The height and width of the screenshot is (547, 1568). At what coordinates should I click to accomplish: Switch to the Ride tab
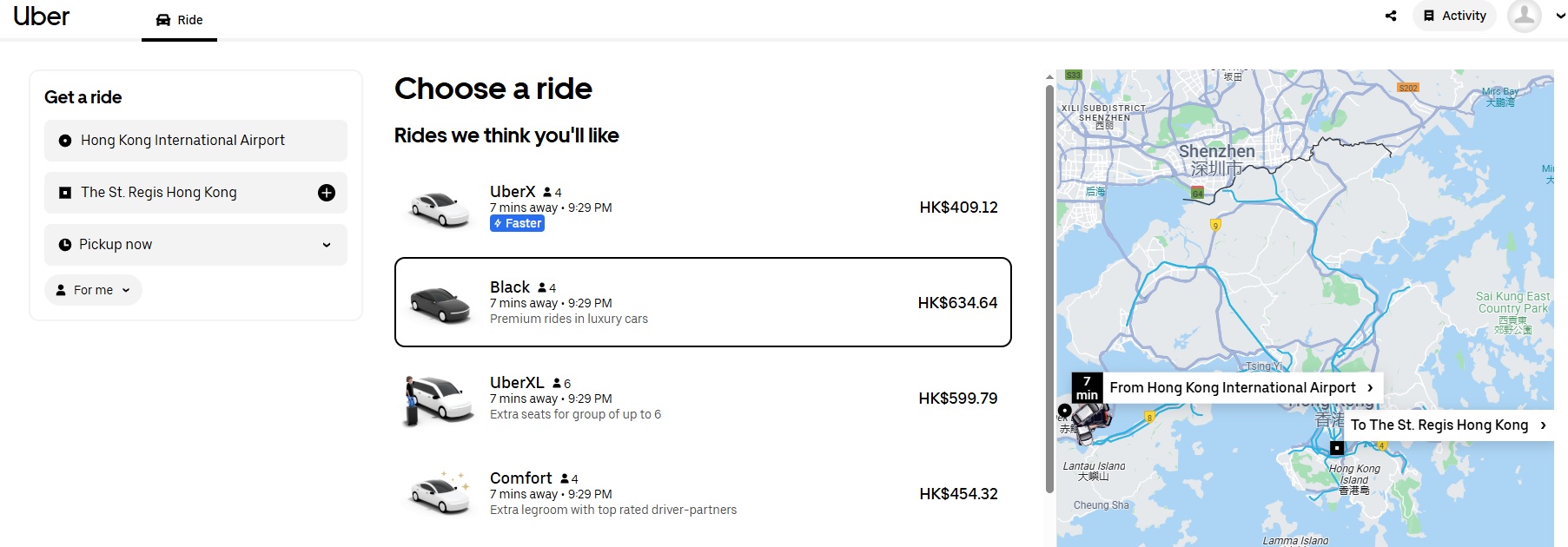click(x=180, y=20)
